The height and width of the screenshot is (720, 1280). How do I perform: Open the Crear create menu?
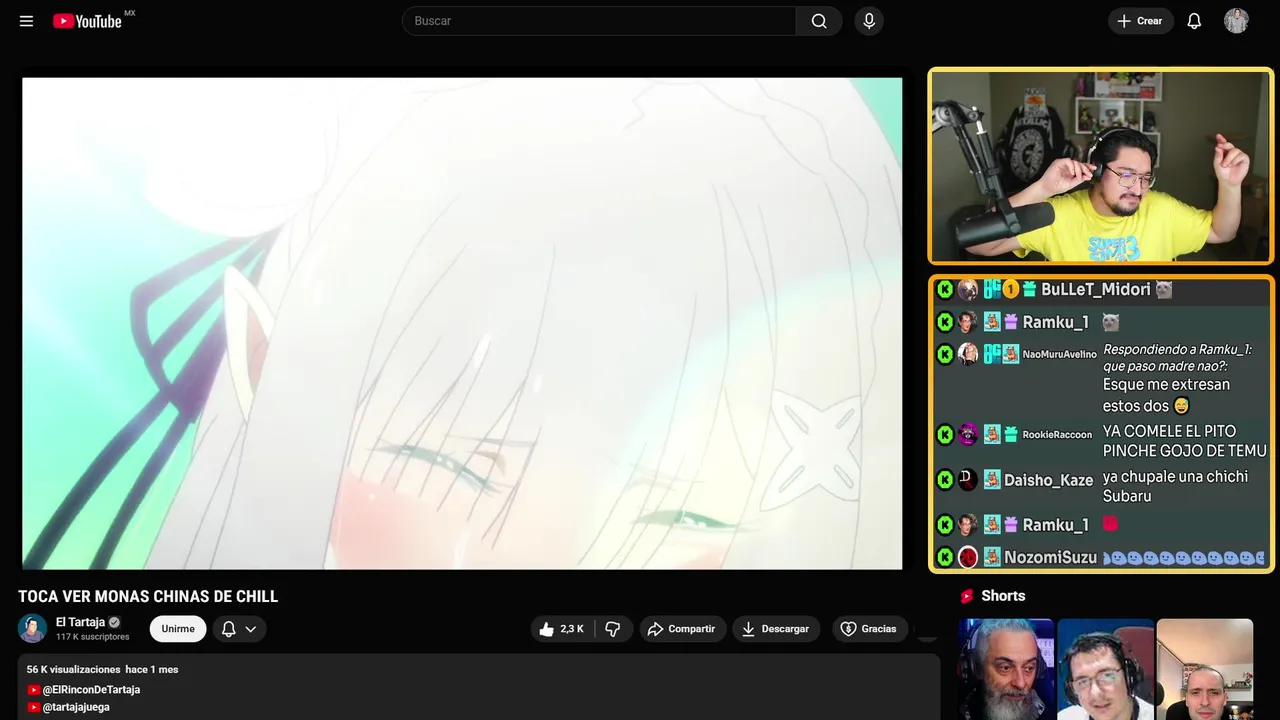(x=1140, y=21)
